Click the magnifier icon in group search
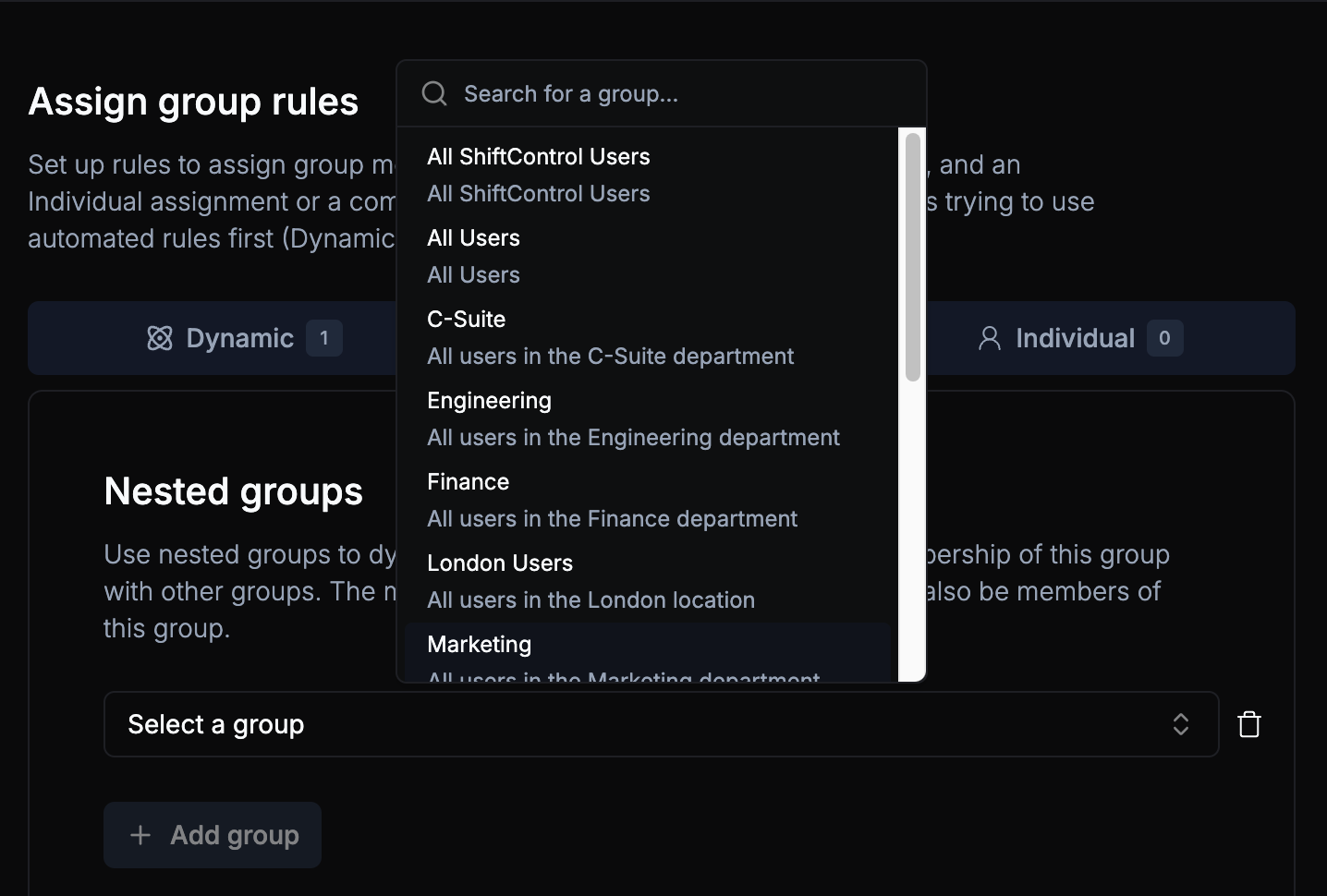Image resolution: width=1327 pixels, height=896 pixels. pos(434,93)
